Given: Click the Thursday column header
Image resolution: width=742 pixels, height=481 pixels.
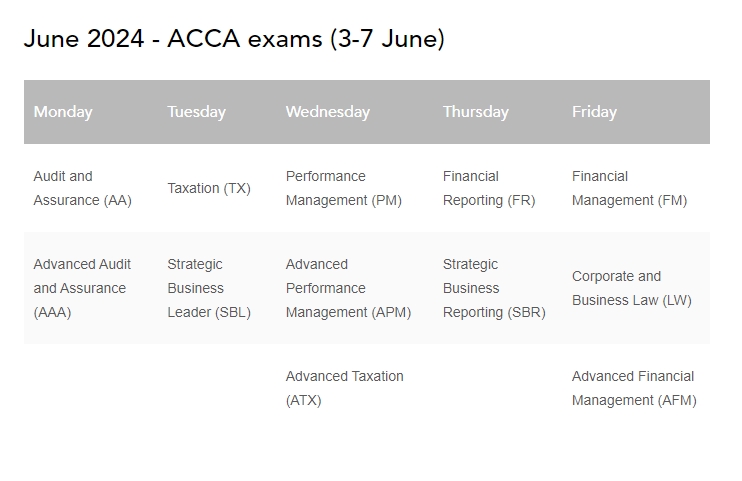Looking at the screenshot, I should (x=475, y=112).
